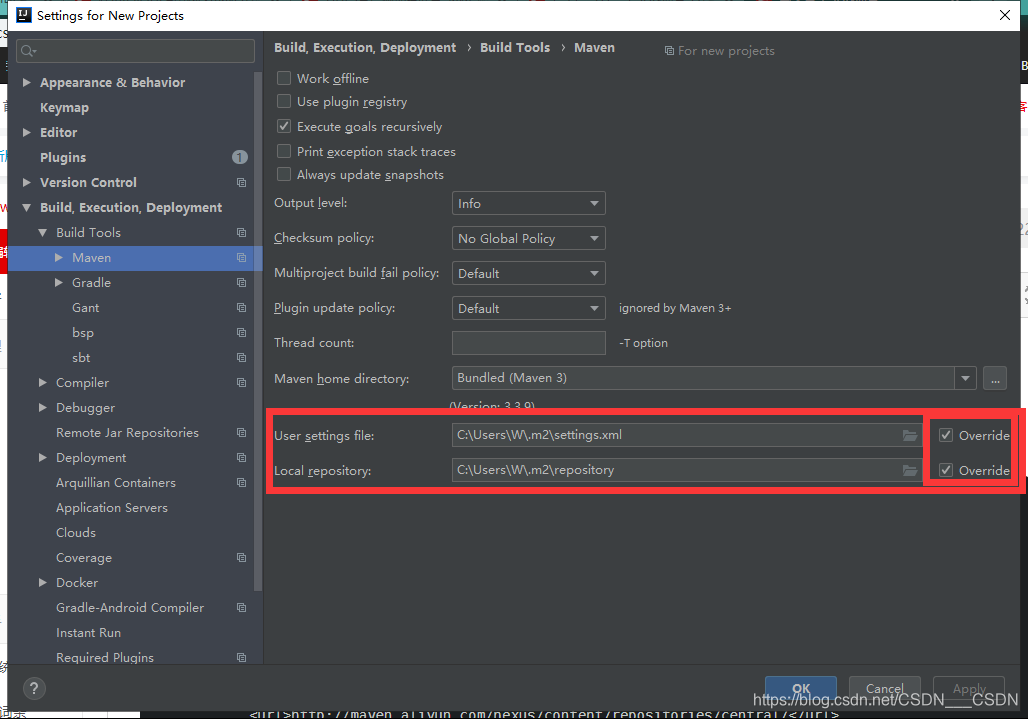
Task: Click the project-level icon beside sbt
Action: (241, 357)
